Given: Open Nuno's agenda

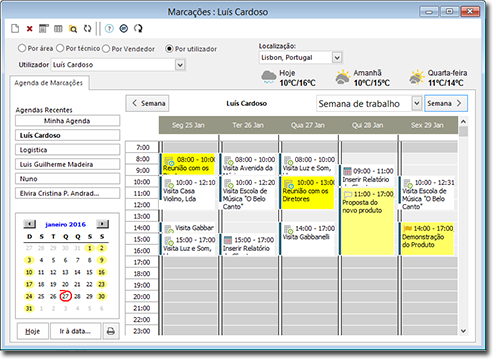Looking at the screenshot, I should click(67, 179).
